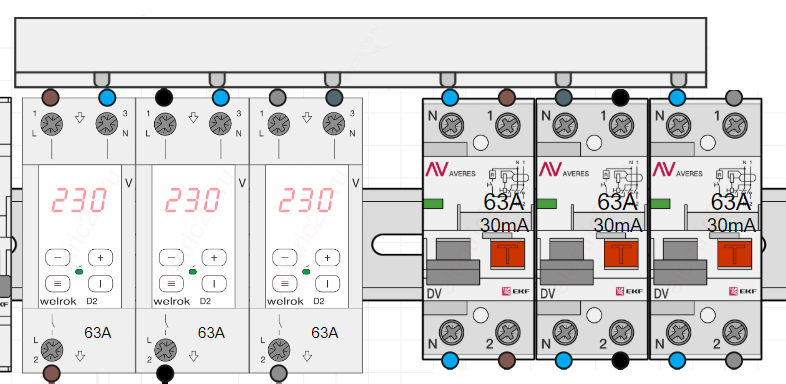Click bottom 2 screw on brown-wired AVERES RCD
This screenshot has height=384, width=786.
coord(508,333)
